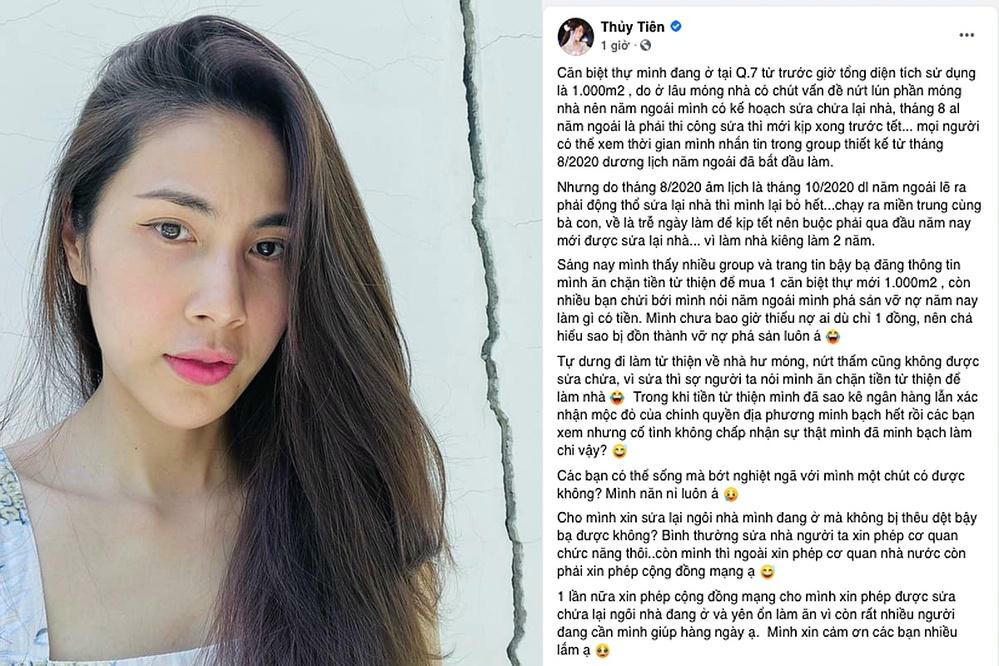Click the globe public privacy icon
The height and width of the screenshot is (666, 999).
(645, 45)
